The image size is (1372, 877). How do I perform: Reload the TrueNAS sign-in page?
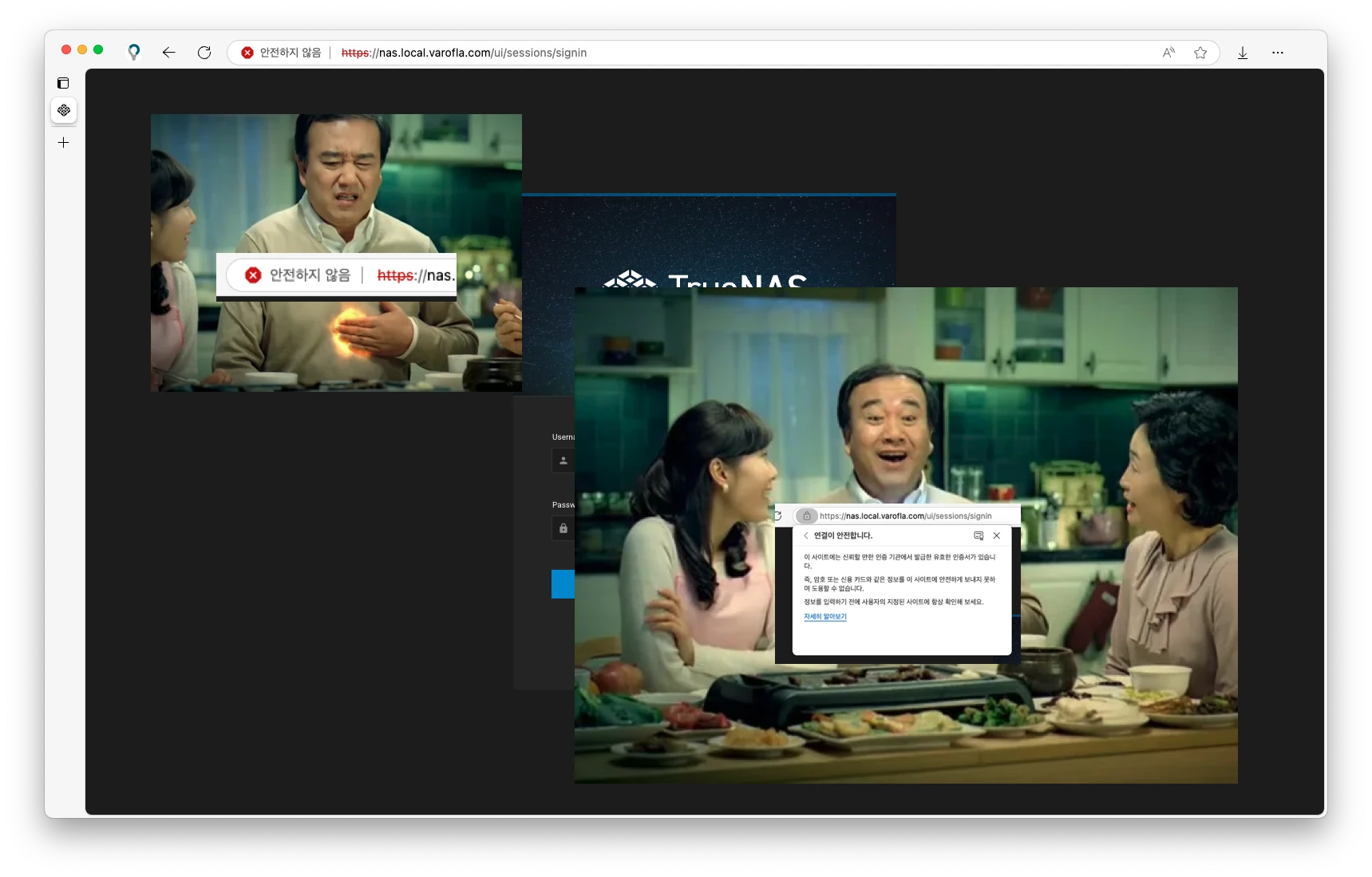(x=204, y=53)
